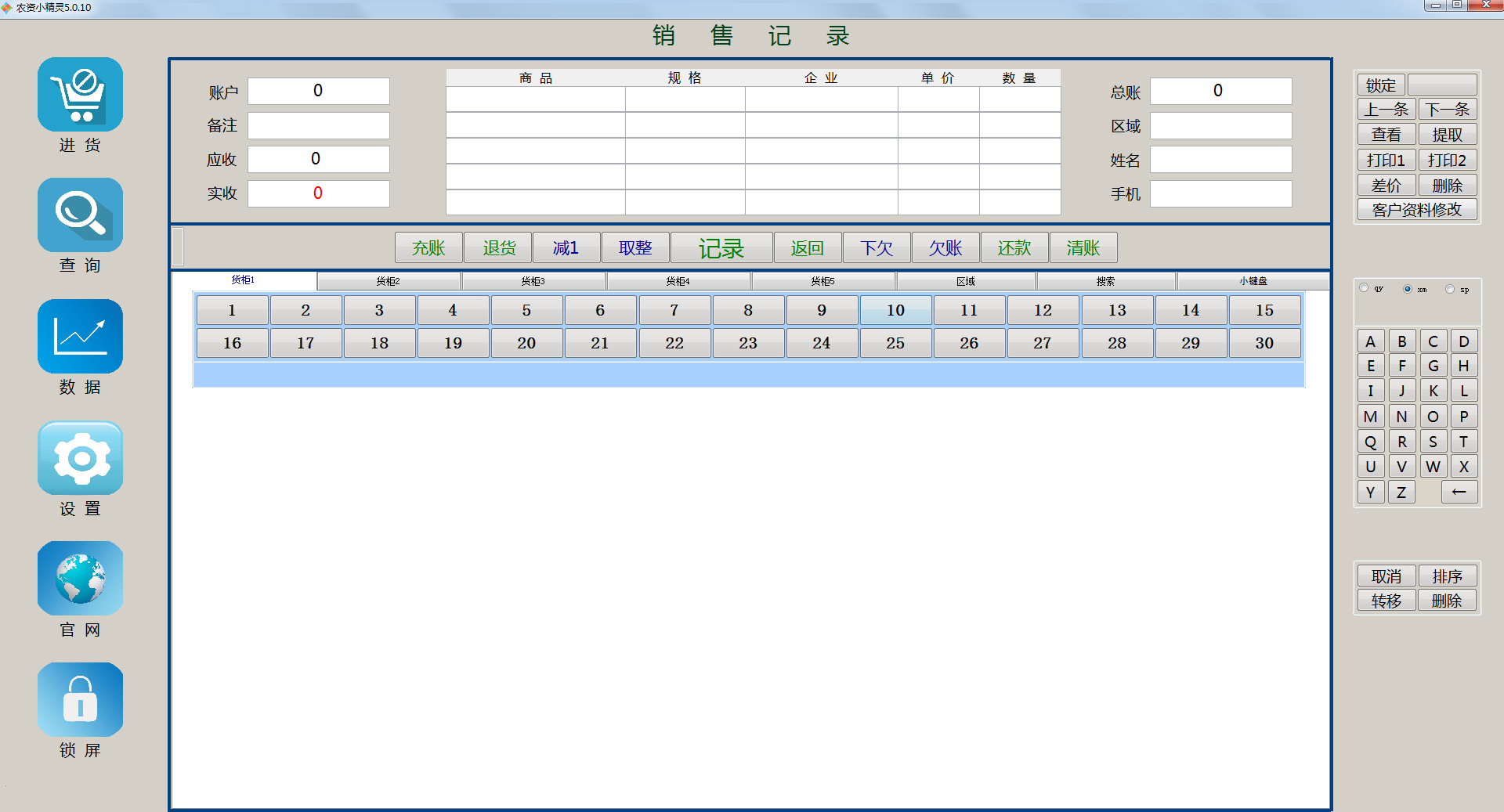Click the backspace arrow key on letter pad
This screenshot has height=812, width=1504.
(1459, 492)
